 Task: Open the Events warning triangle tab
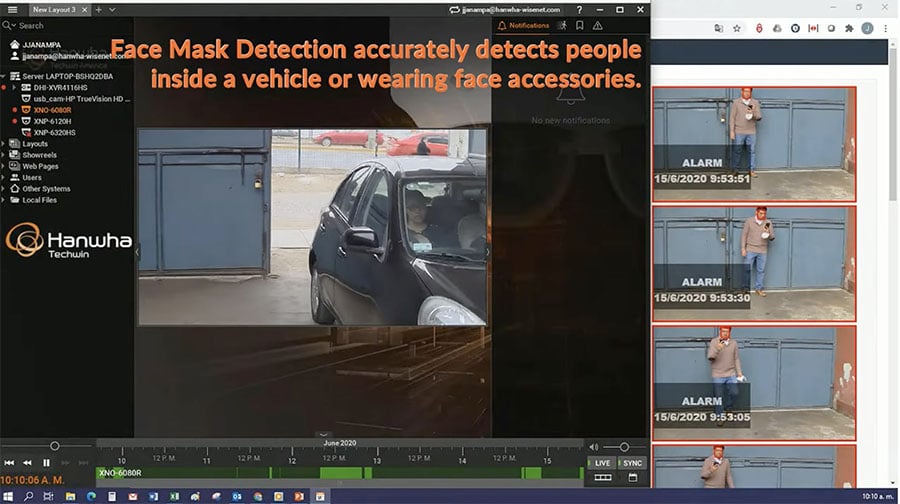tap(597, 25)
